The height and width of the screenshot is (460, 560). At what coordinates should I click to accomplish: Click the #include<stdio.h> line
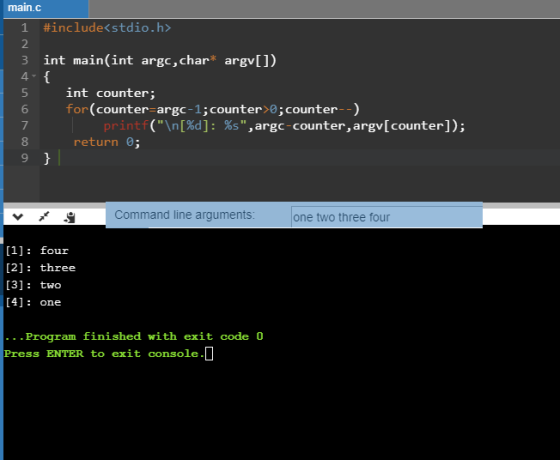pos(107,28)
